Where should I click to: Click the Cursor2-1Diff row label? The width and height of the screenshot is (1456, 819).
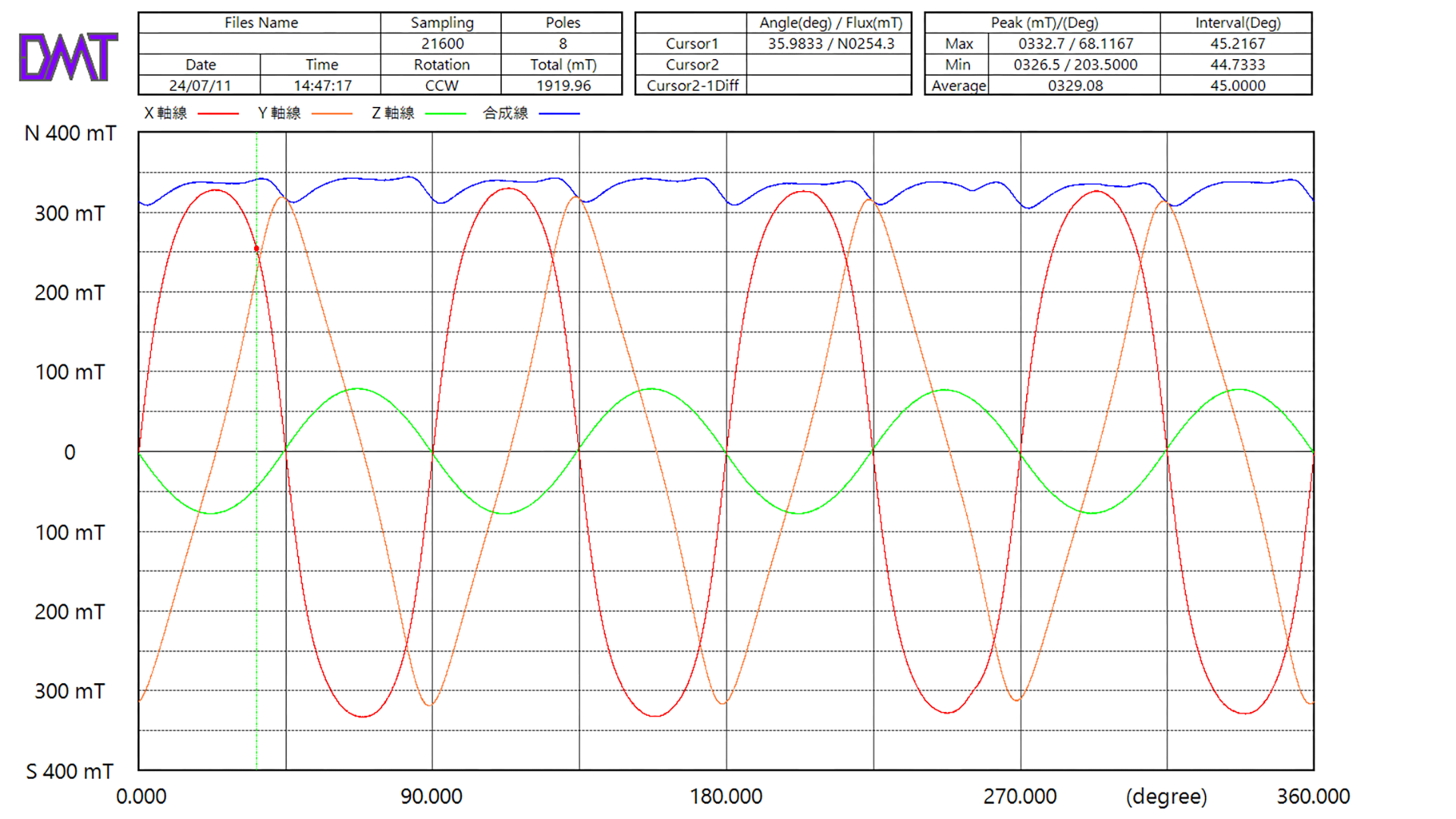[692, 86]
